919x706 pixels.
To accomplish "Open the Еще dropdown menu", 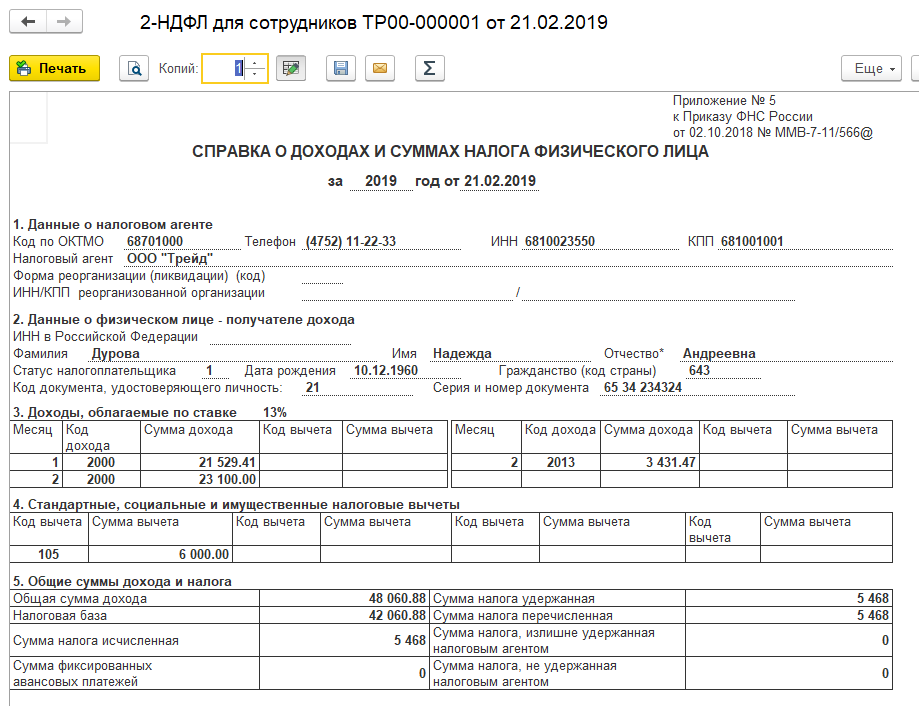I will coord(872,69).
